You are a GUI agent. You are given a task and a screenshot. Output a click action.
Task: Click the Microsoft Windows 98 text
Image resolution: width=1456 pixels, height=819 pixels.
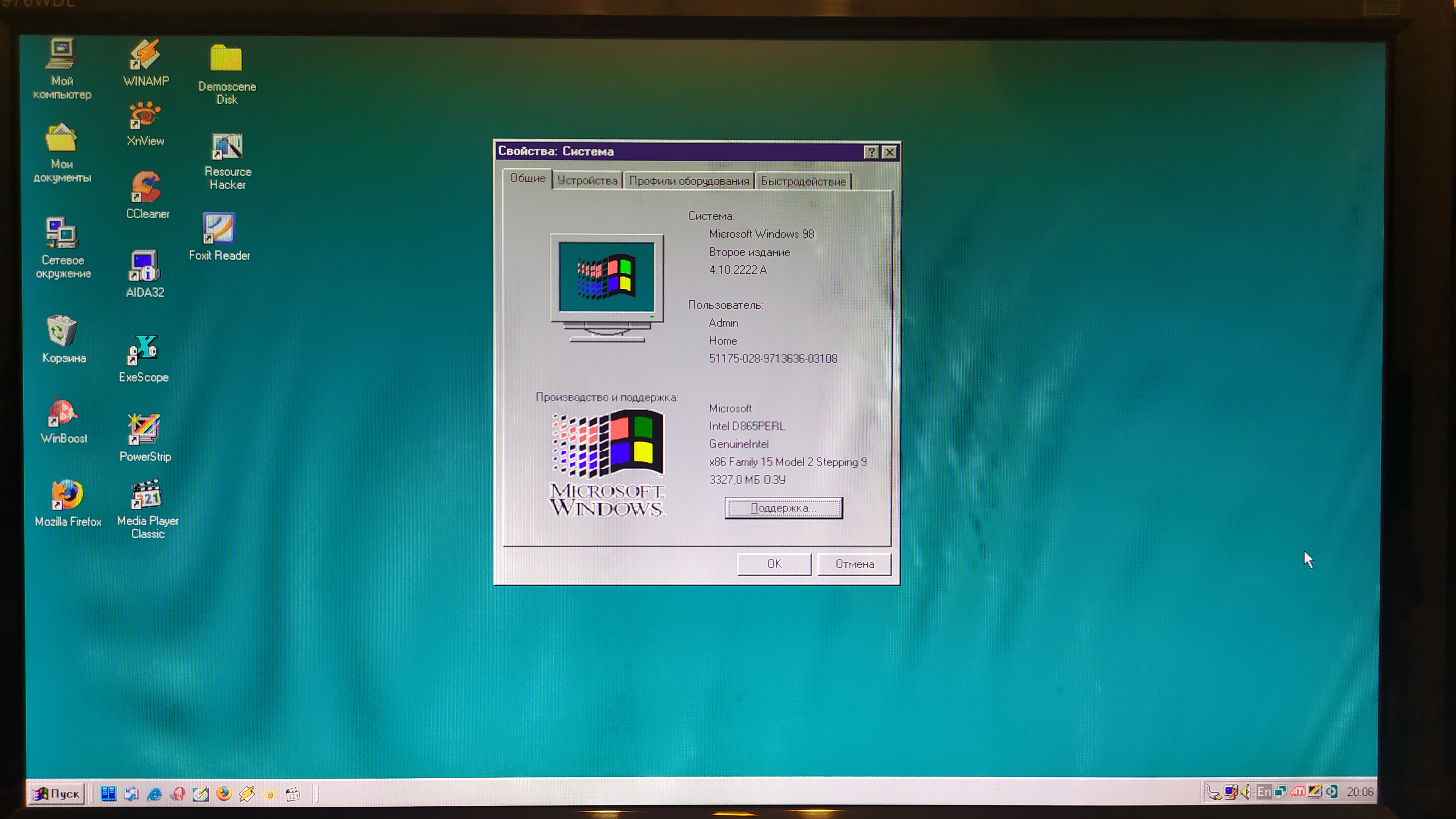761,234
